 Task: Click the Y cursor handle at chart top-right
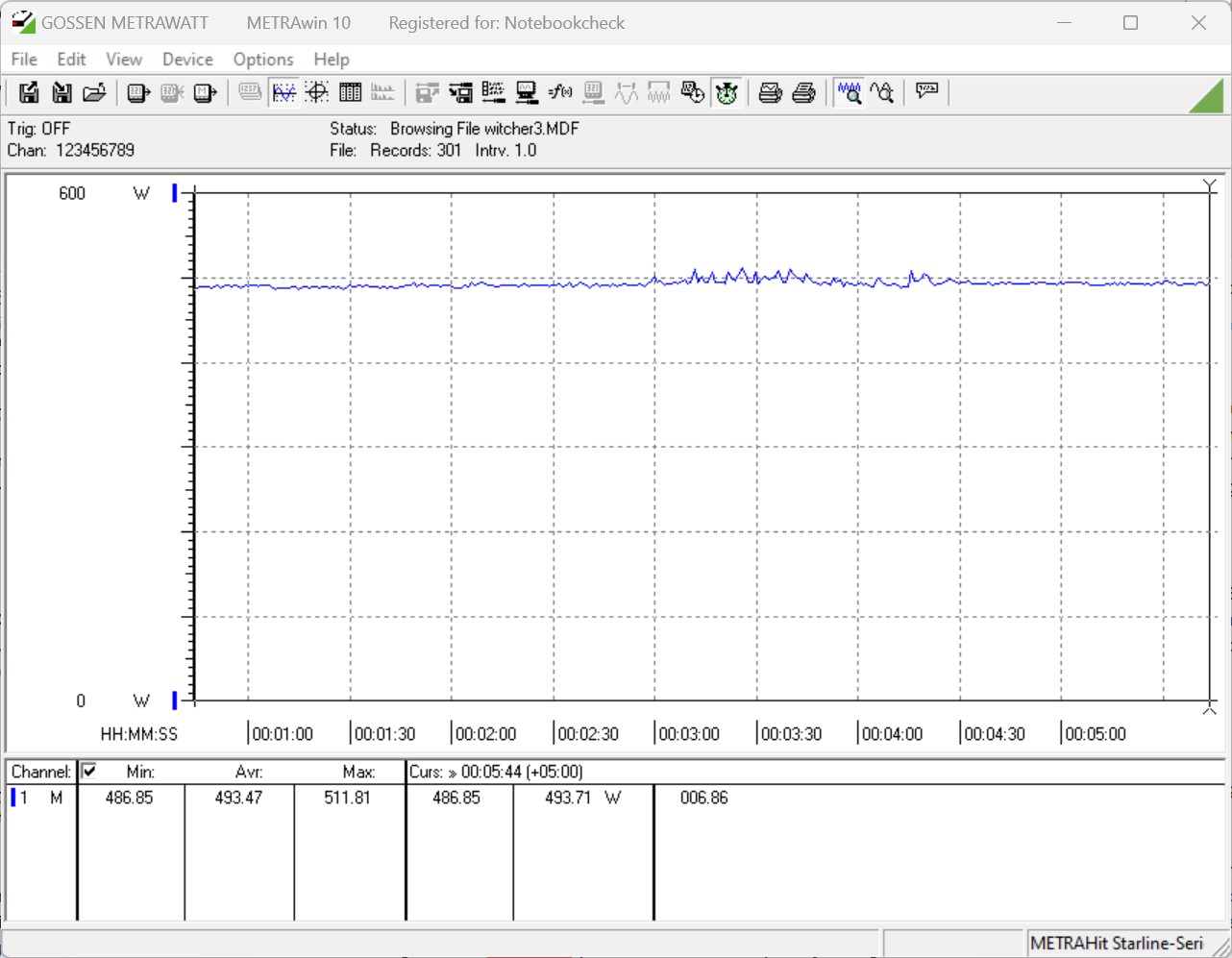pos(1210,185)
